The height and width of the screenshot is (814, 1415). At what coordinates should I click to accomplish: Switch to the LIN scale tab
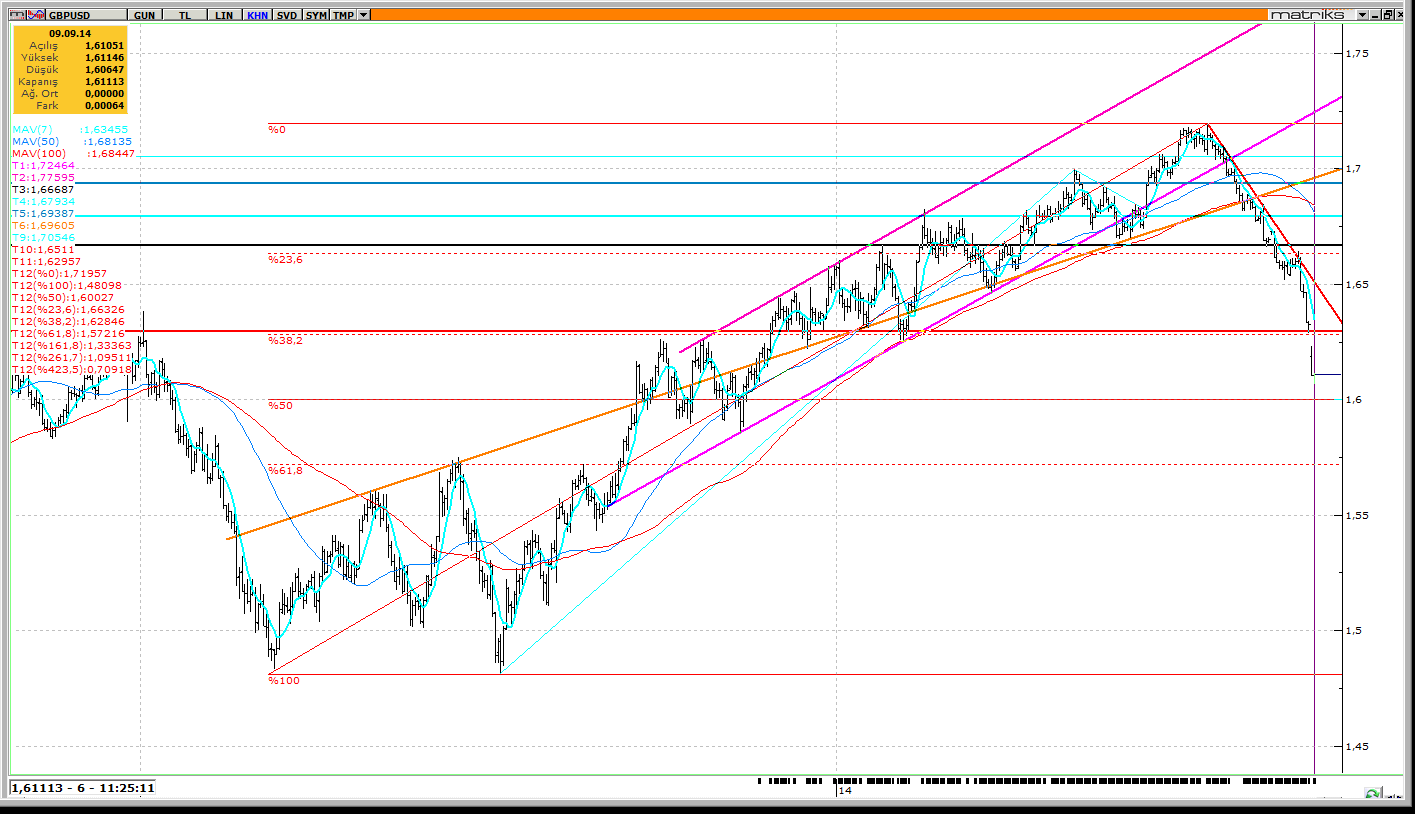225,15
